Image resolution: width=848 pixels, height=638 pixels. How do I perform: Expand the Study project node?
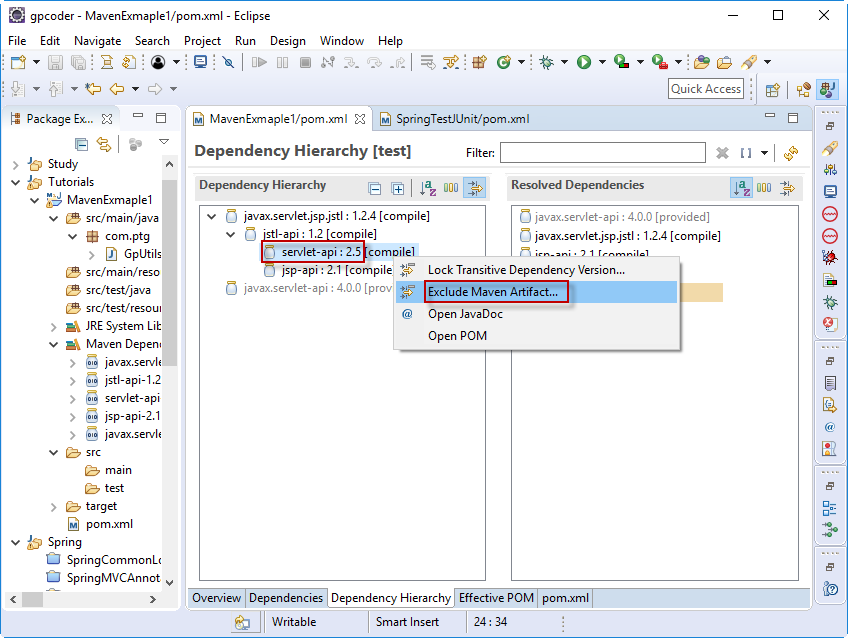(15, 164)
